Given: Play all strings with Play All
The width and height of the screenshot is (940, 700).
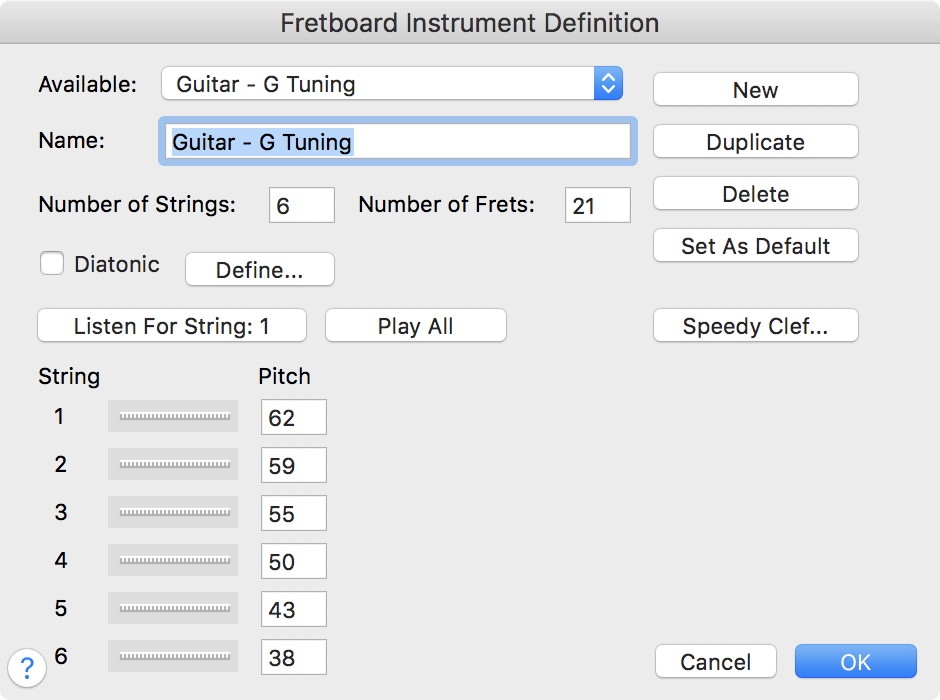Looking at the screenshot, I should pyautogui.click(x=415, y=326).
